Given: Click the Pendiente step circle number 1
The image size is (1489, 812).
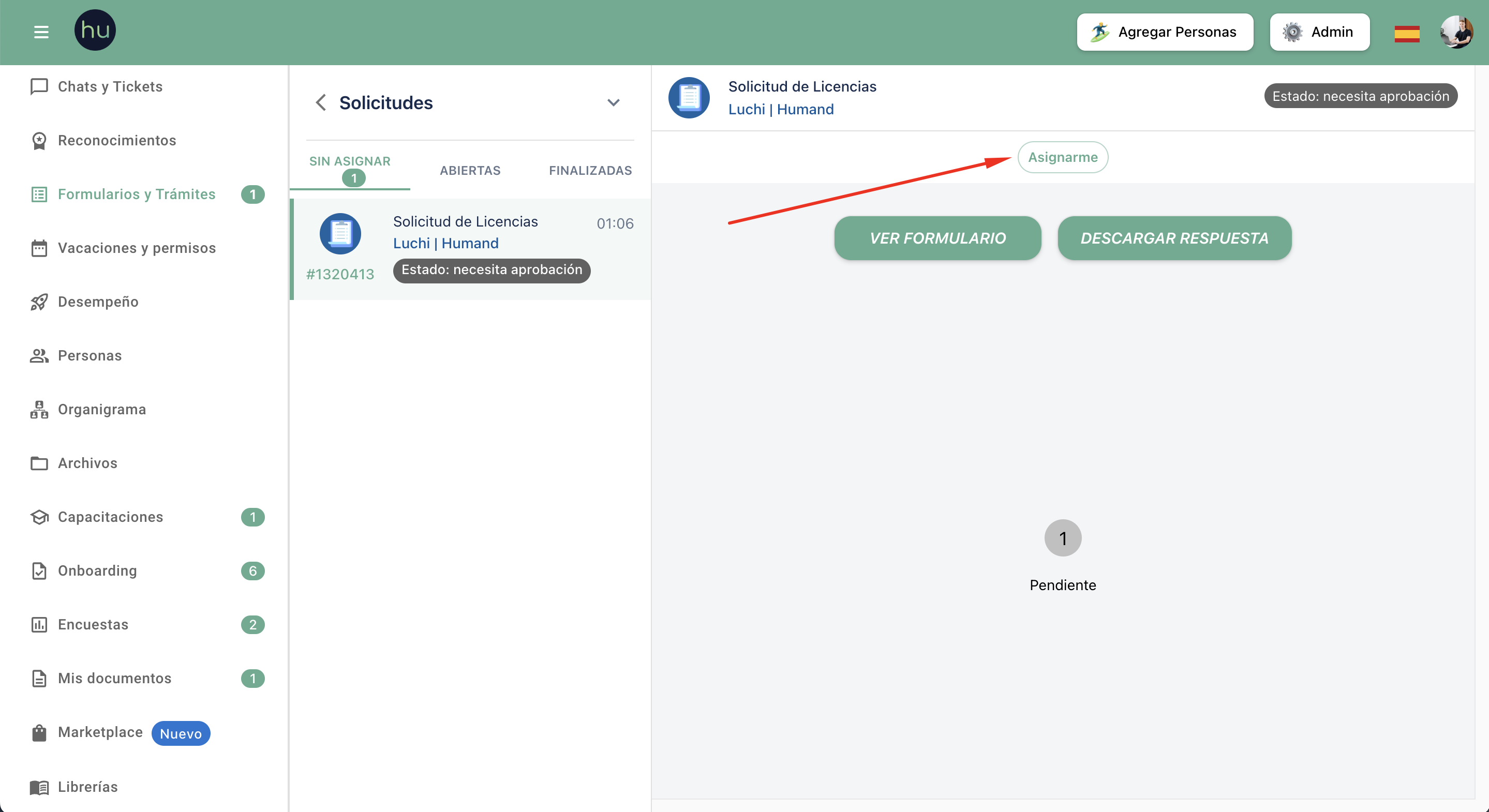Looking at the screenshot, I should point(1062,538).
